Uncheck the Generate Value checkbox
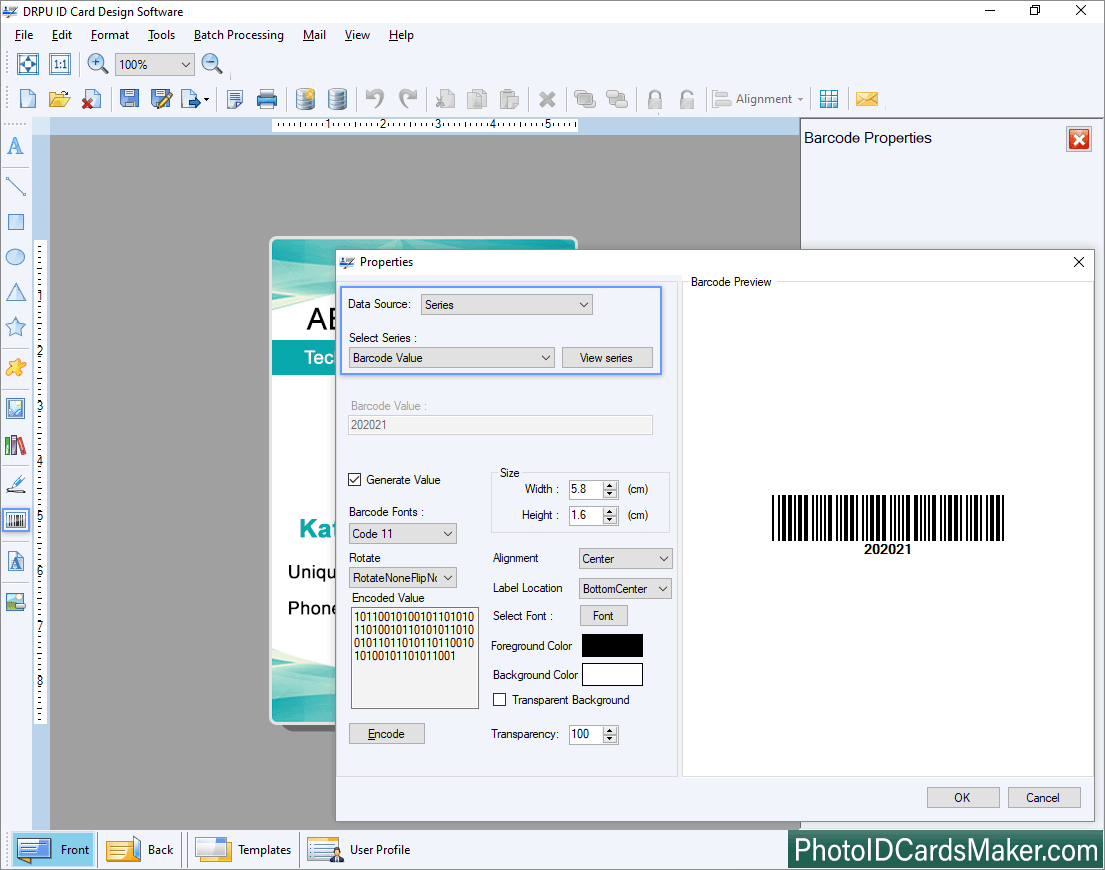Screen dimensions: 1105x870 [355, 480]
